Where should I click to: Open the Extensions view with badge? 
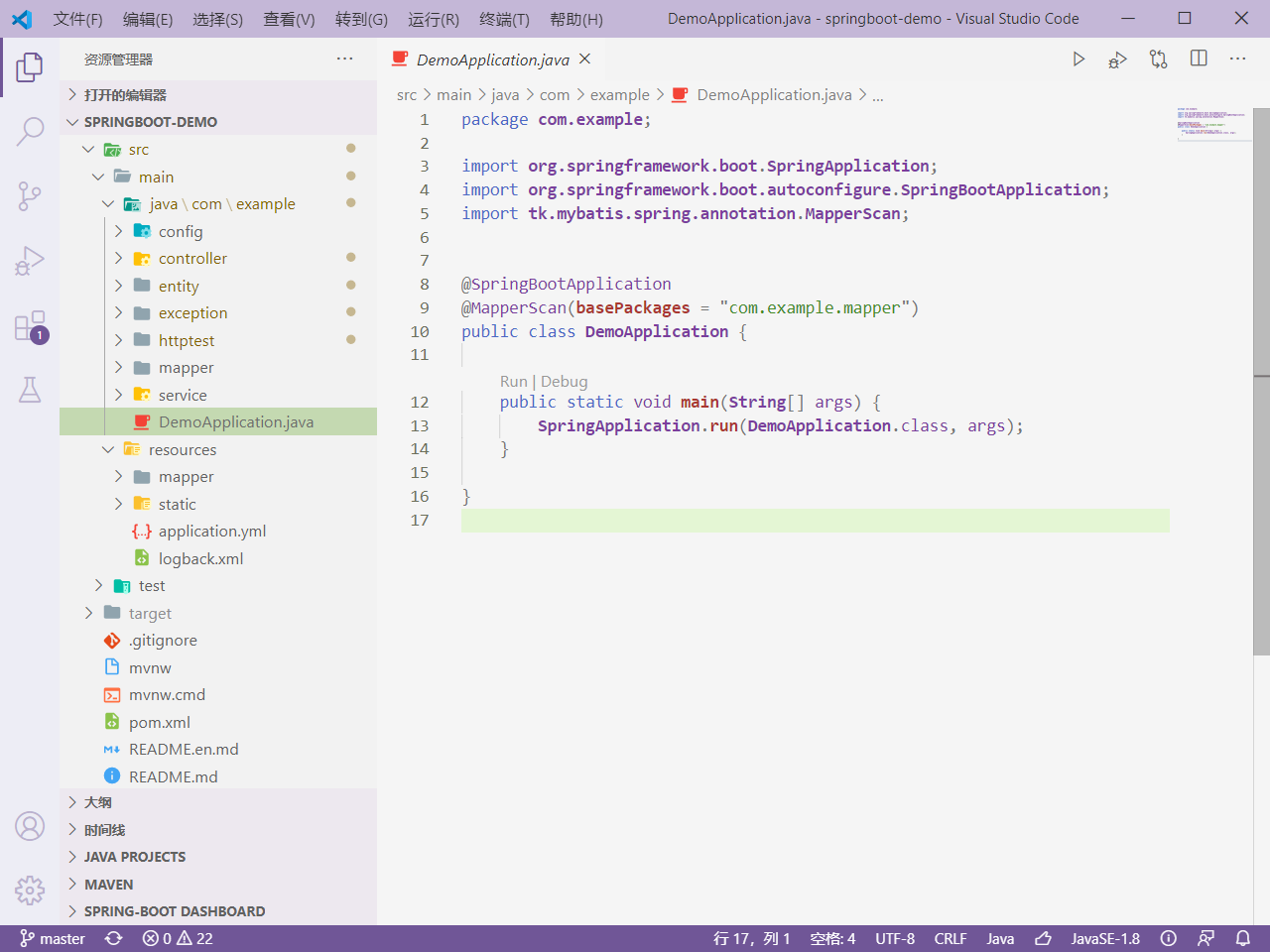(30, 326)
